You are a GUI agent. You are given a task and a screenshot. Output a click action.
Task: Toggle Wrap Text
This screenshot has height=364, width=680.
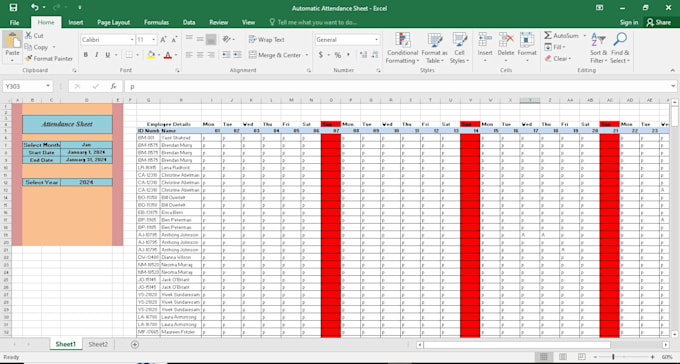267,39
